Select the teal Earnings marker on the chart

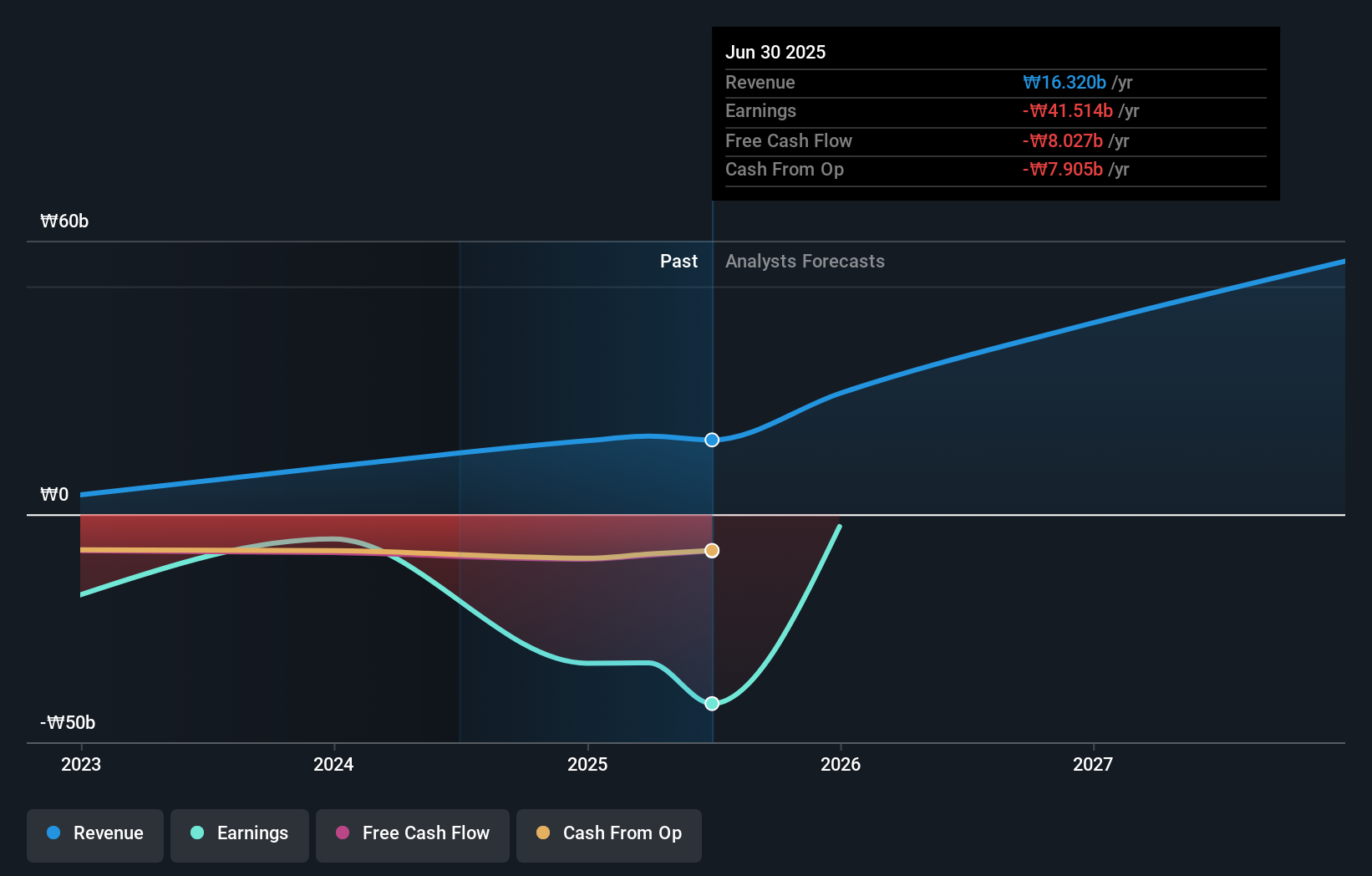tap(711, 704)
